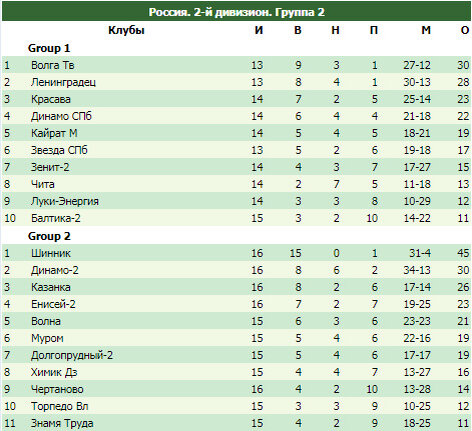
Task: Select the Долгопрудный-2 club row
Action: (x=236, y=355)
